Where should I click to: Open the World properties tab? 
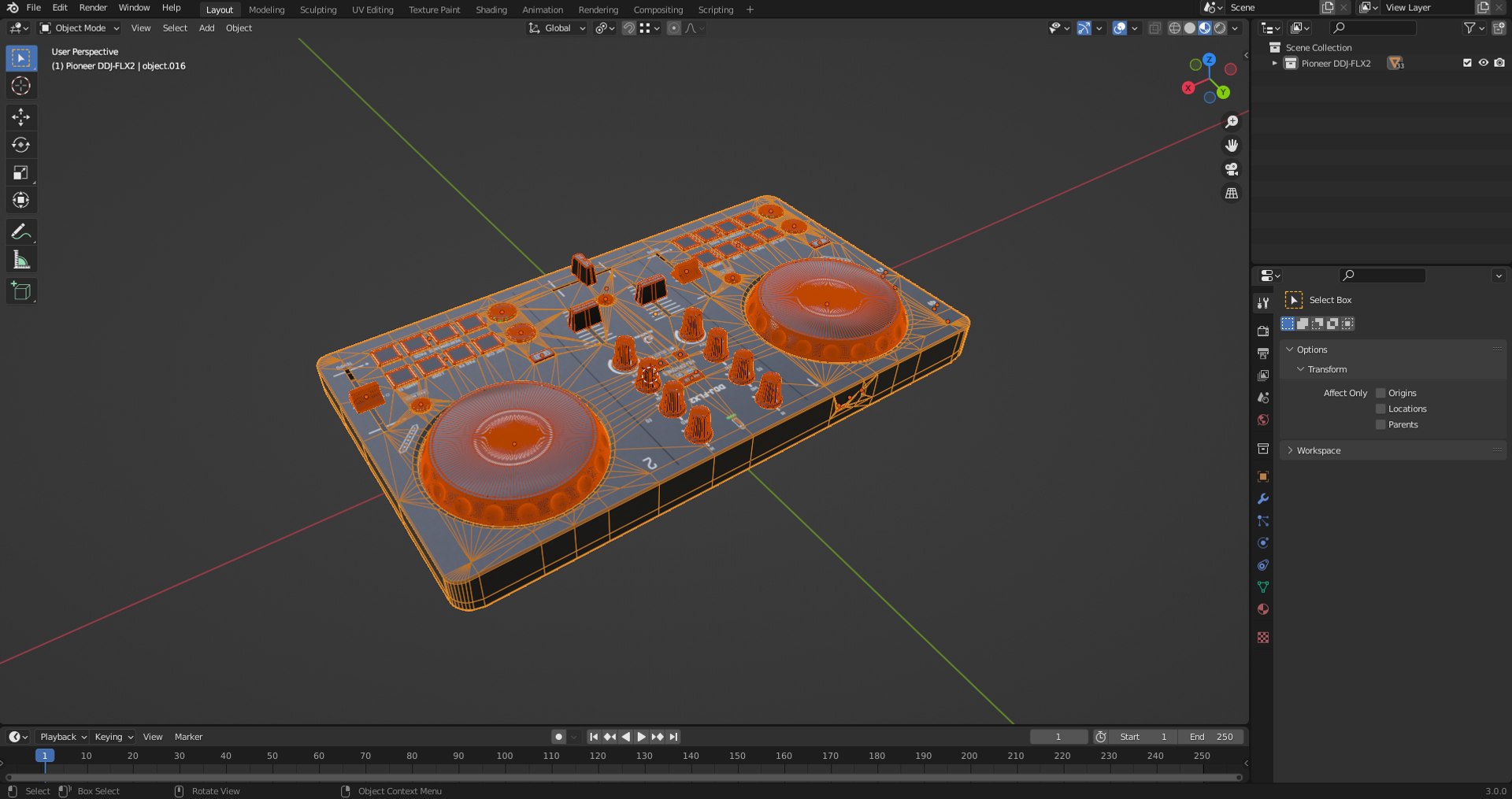tap(1263, 420)
